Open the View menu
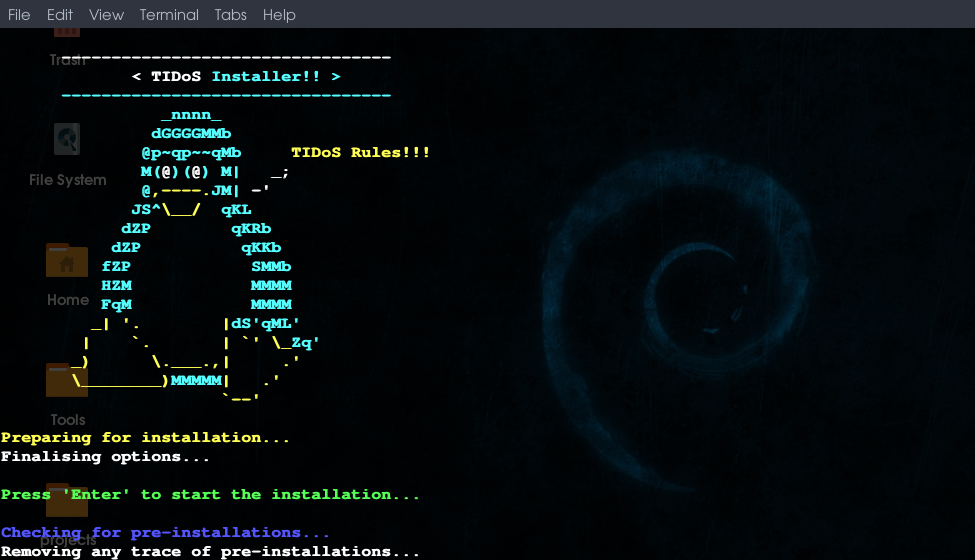The height and width of the screenshot is (560, 975). tap(106, 14)
